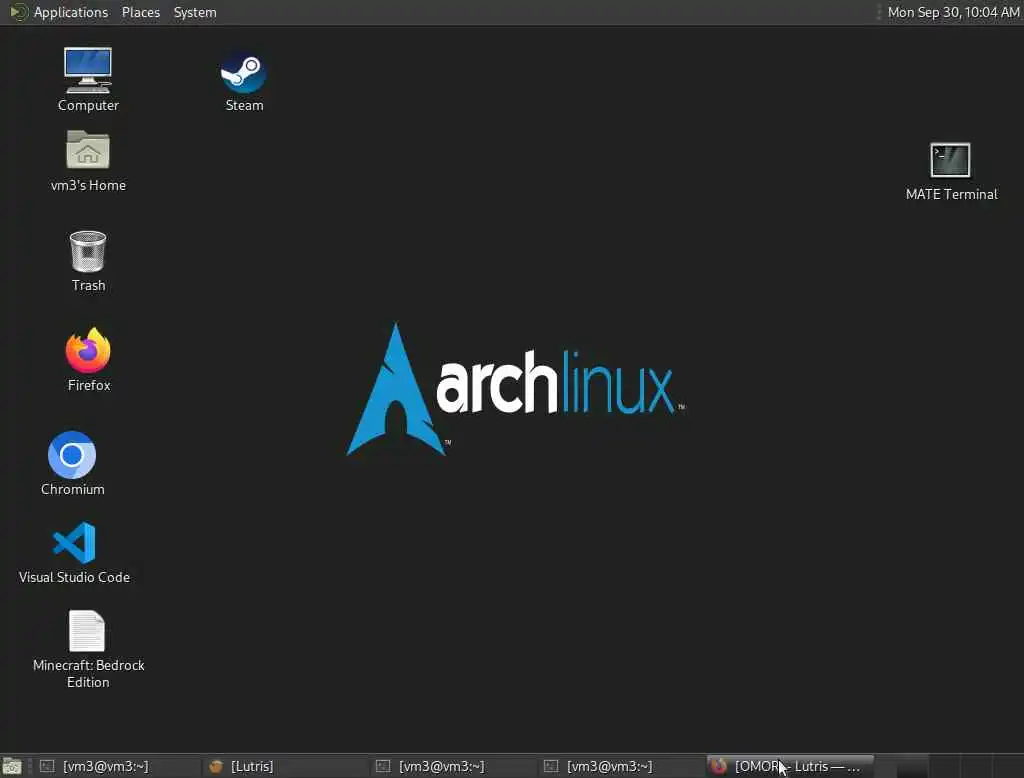The width and height of the screenshot is (1024, 778).
Task: Select the Computer desktop icon
Action: 88,71
